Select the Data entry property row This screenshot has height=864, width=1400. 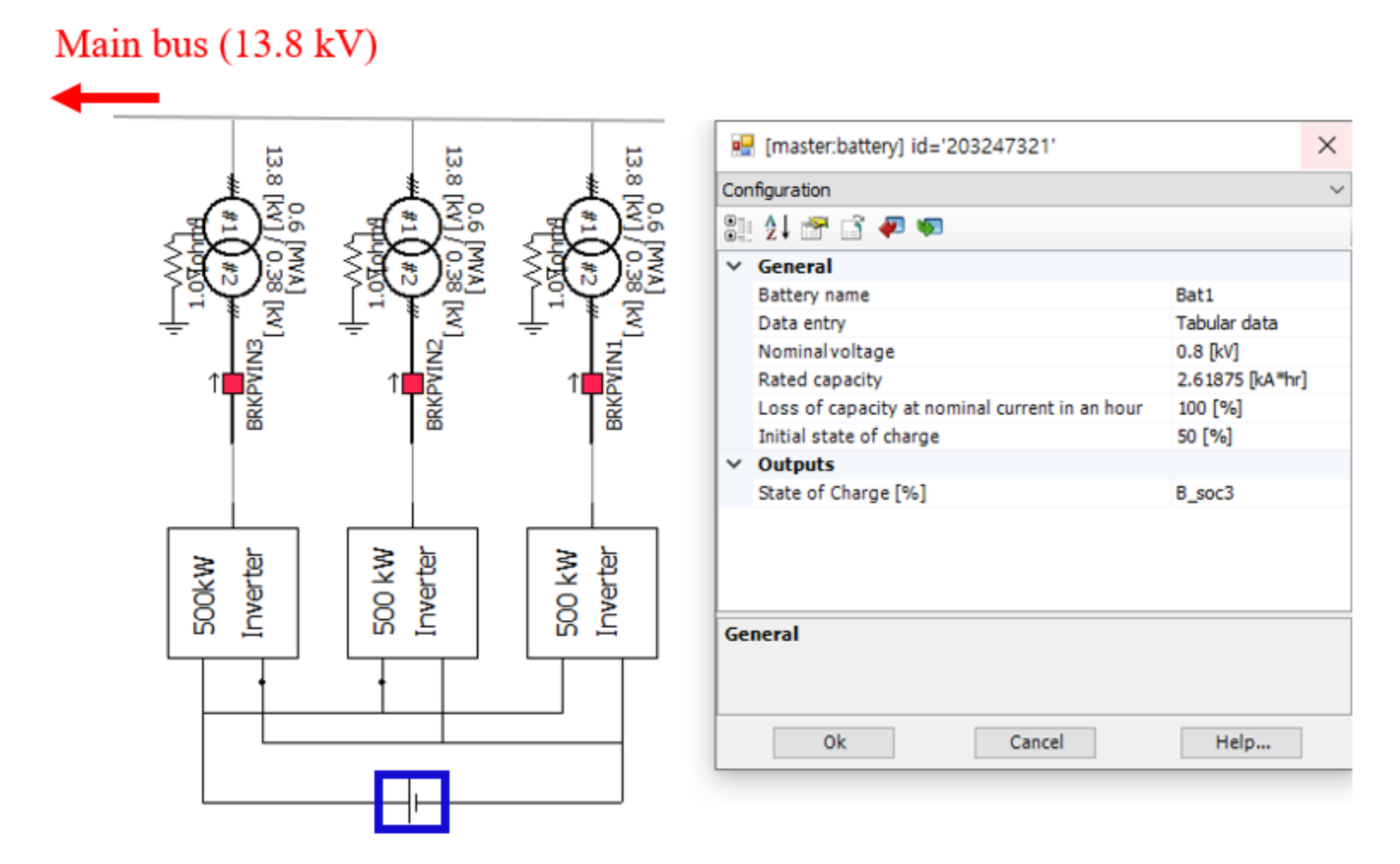coord(1050,323)
